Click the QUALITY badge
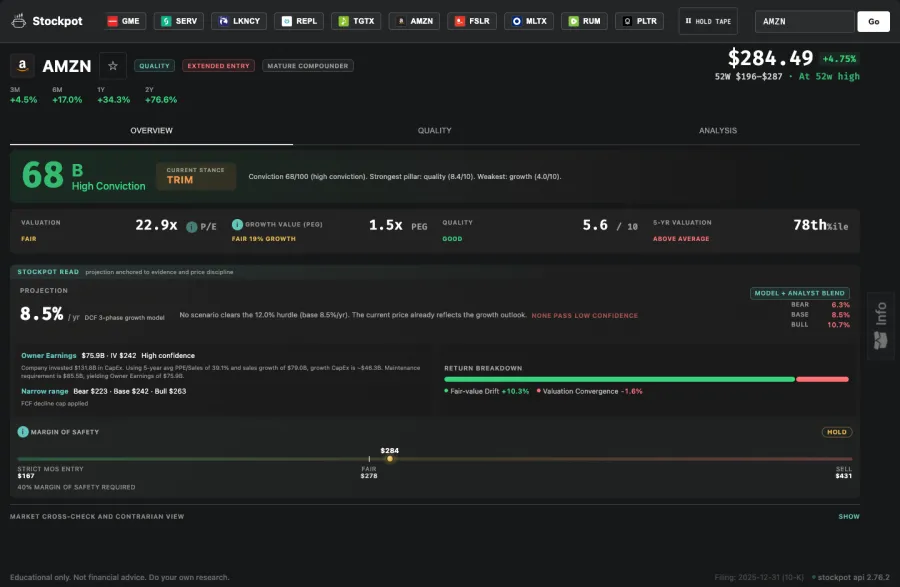Screen dimensions: 900x587 pyautogui.click(x=154, y=66)
